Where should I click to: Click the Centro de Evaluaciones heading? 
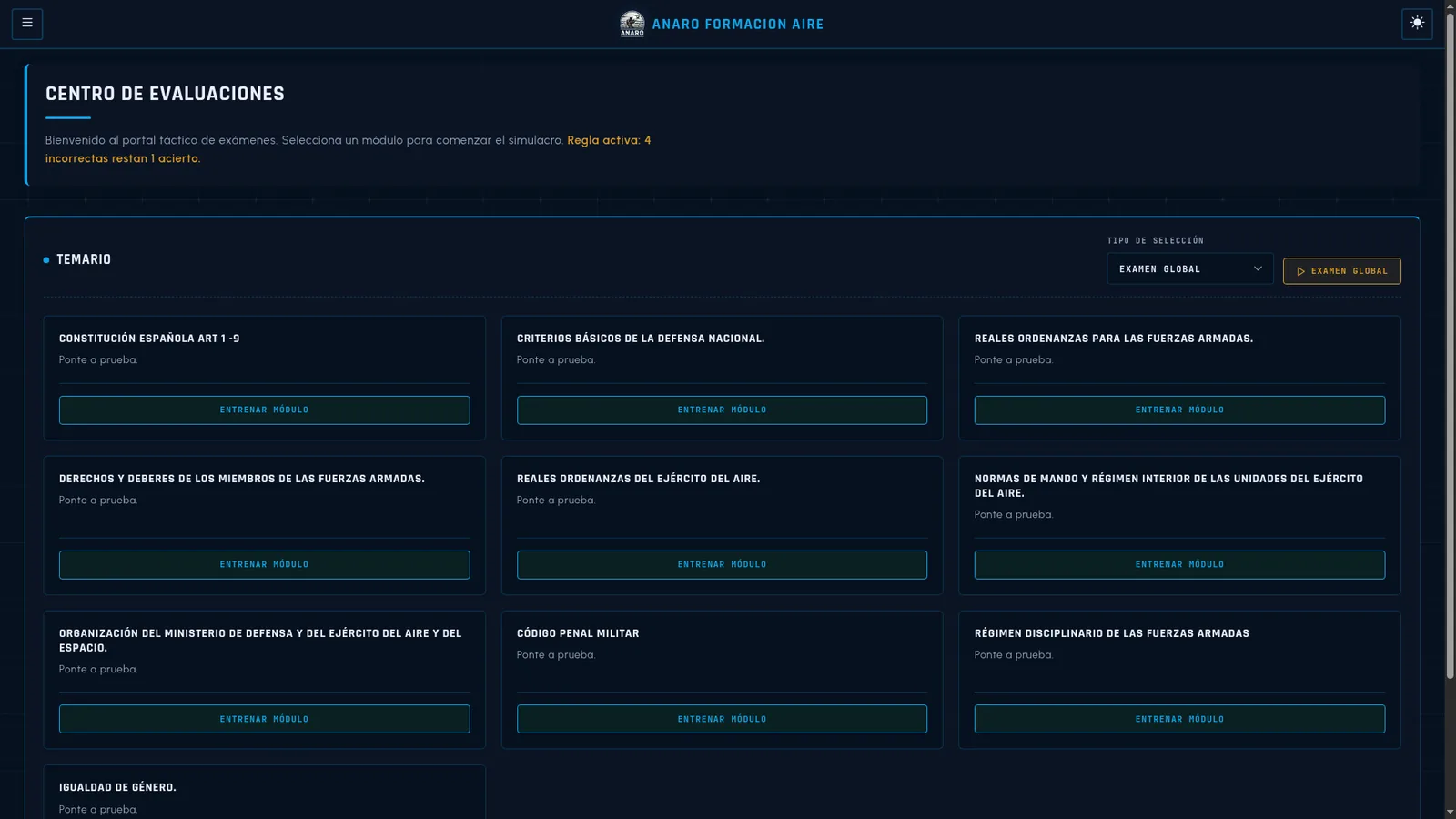pyautogui.click(x=165, y=94)
